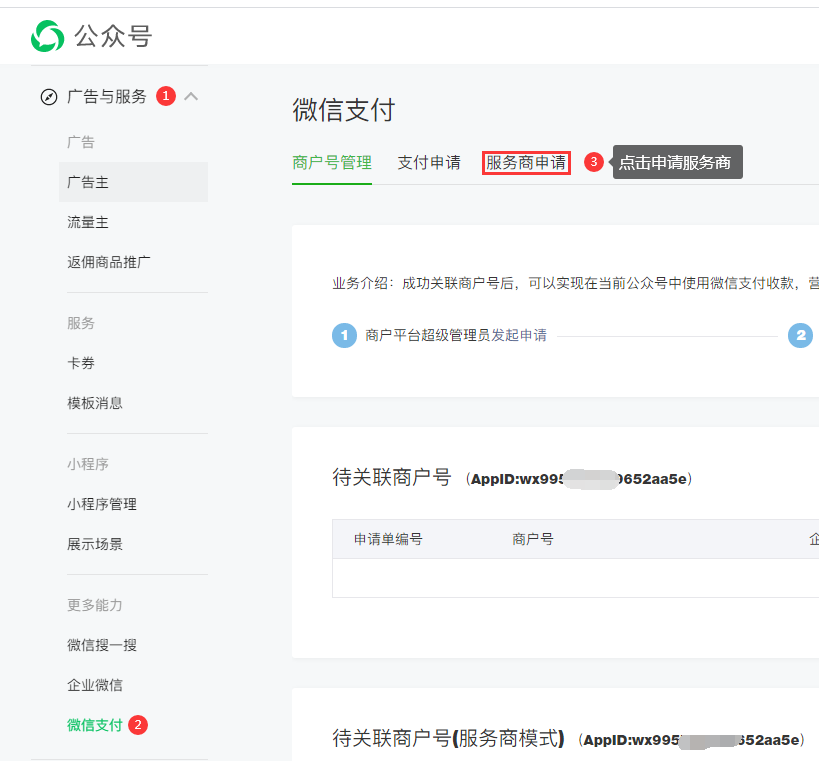Open 流量主 in the sidebar
The width and height of the screenshot is (819, 761).
pos(88,222)
